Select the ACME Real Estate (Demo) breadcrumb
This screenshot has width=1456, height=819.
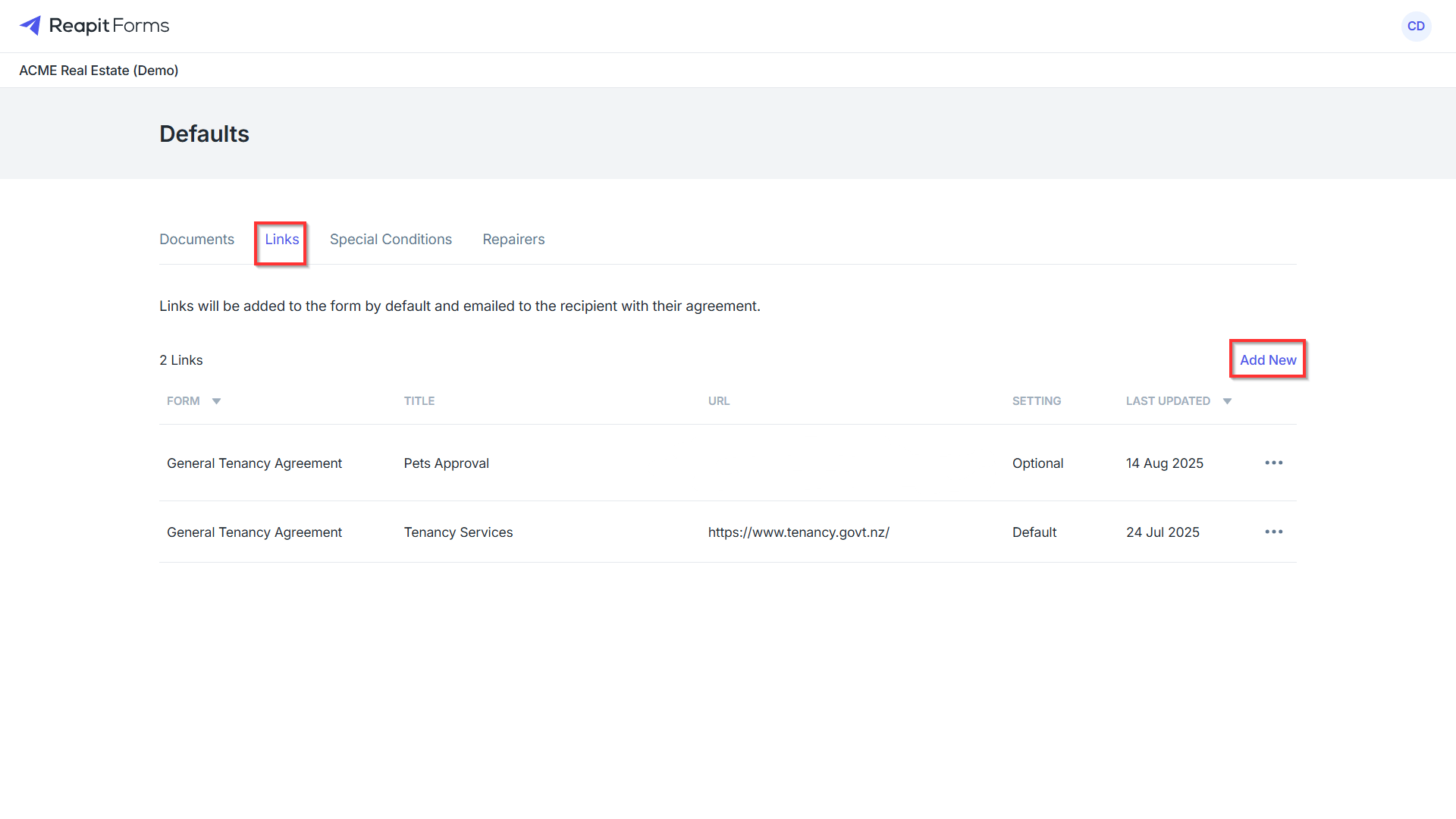(99, 71)
